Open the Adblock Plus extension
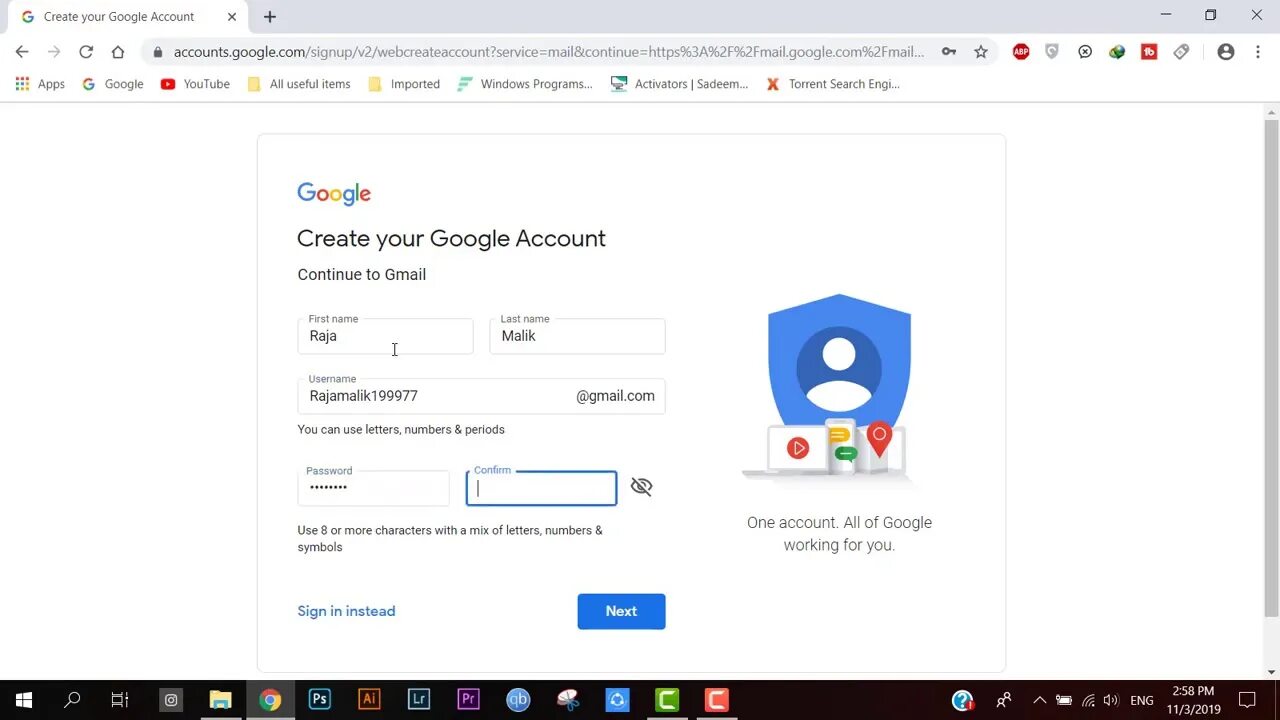The height and width of the screenshot is (720, 1280). 1021,52
